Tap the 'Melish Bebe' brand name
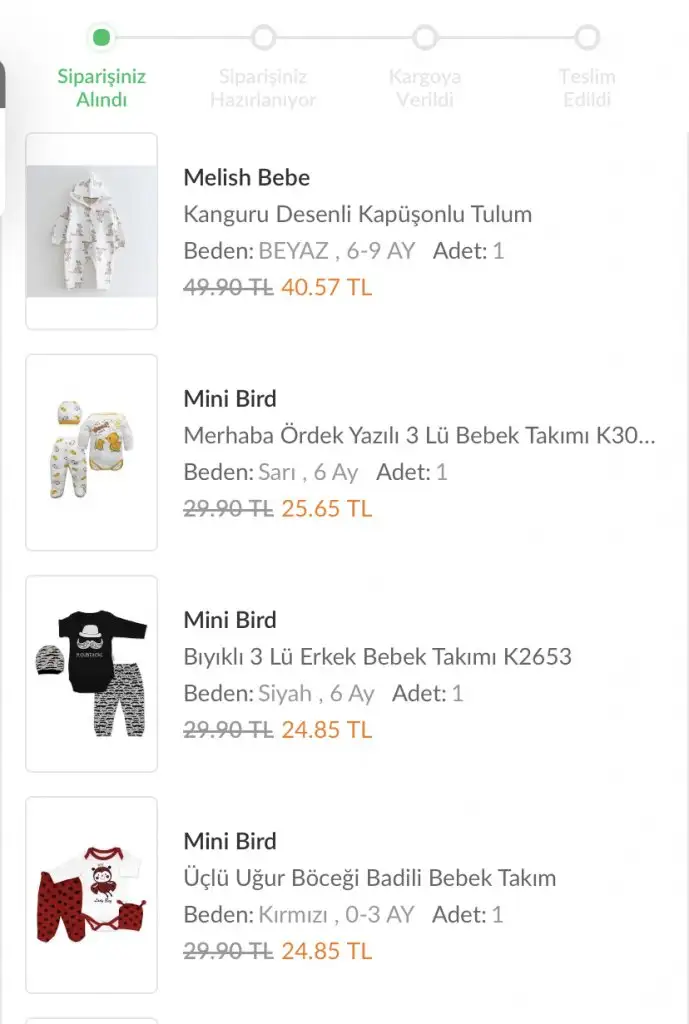Viewport: 689px width, 1024px height. click(246, 178)
